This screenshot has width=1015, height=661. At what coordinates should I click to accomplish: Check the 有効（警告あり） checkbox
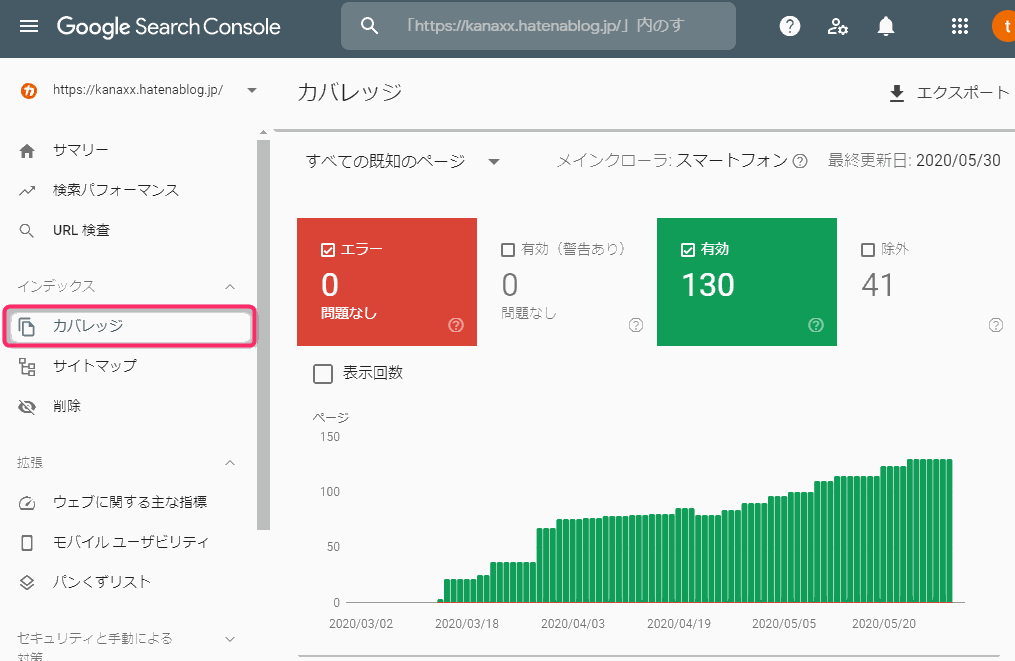coord(508,250)
